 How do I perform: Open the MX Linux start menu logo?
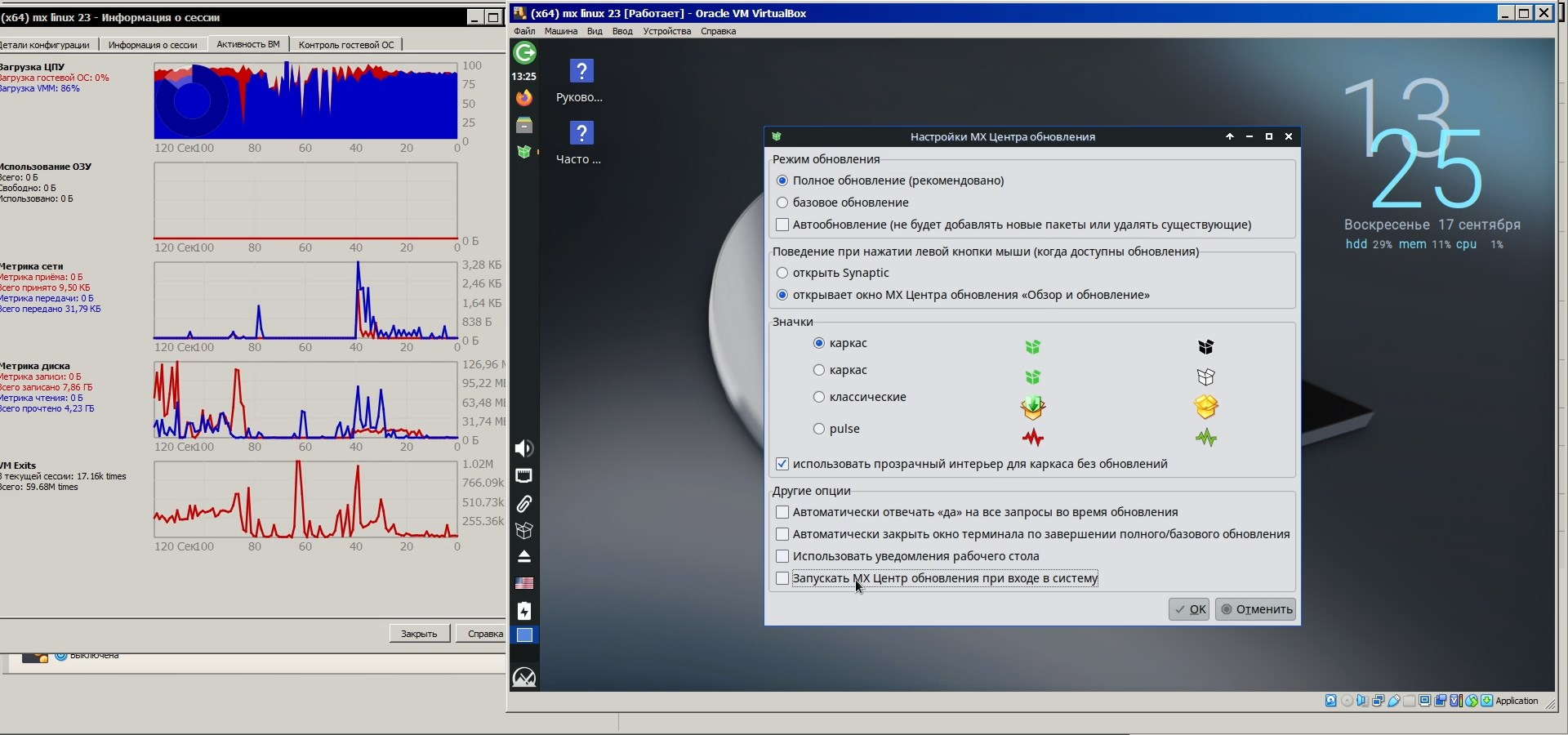523,677
